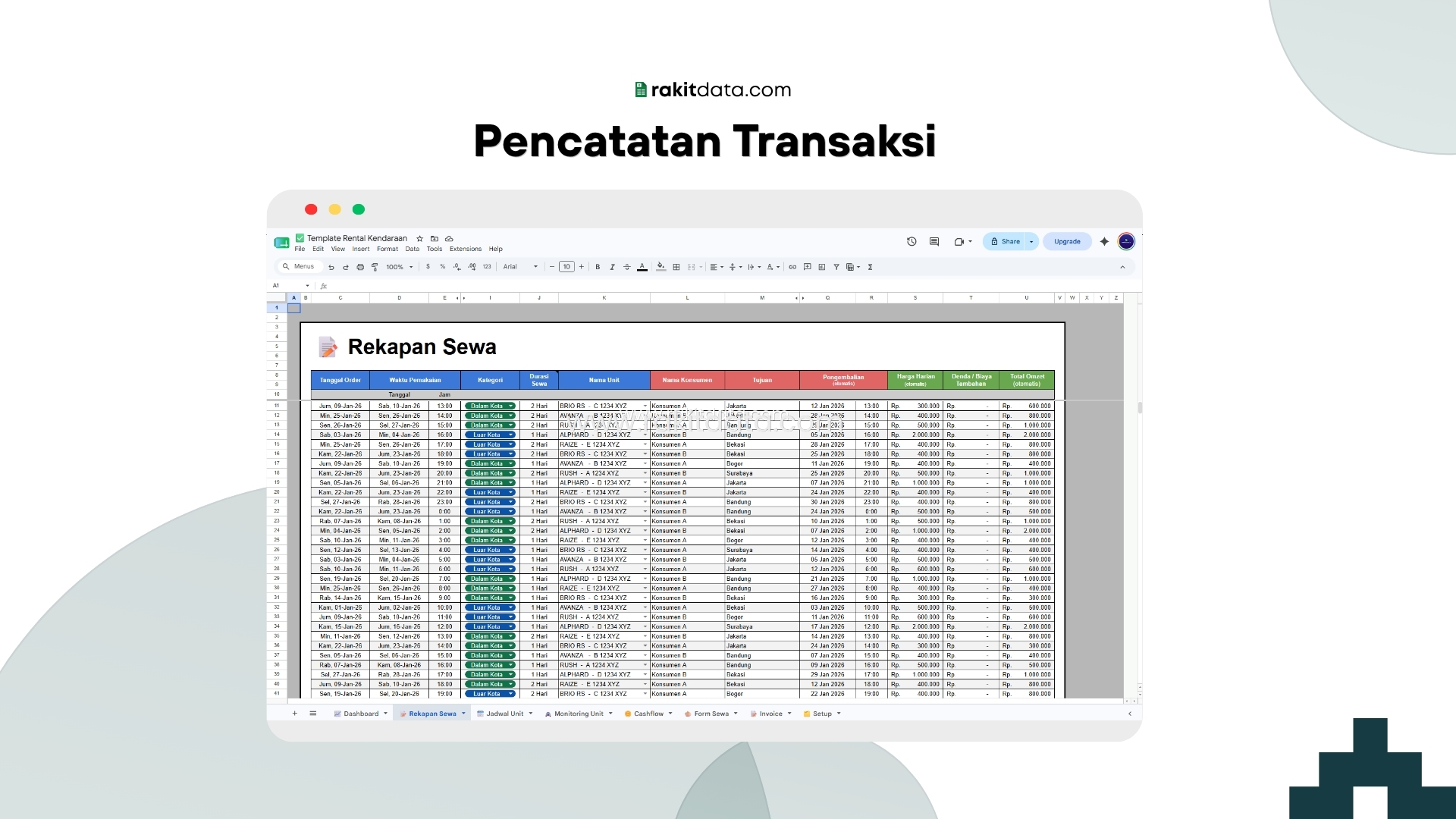The height and width of the screenshot is (819, 1456).
Task: Open version history clock icon
Action: pos(912,241)
